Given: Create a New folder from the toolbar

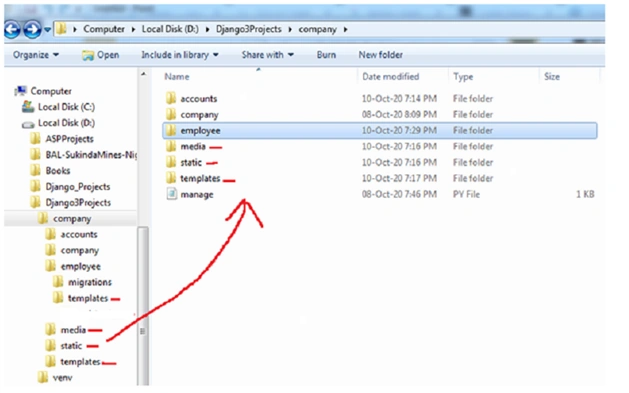Looking at the screenshot, I should point(380,55).
